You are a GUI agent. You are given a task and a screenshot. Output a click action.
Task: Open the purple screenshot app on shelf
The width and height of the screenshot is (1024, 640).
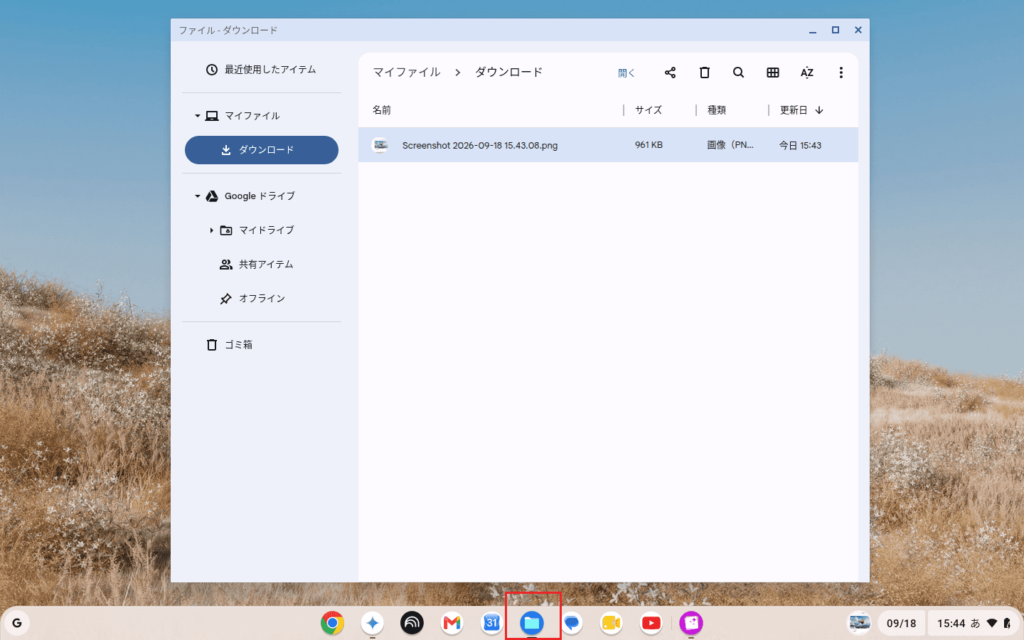[x=691, y=623]
